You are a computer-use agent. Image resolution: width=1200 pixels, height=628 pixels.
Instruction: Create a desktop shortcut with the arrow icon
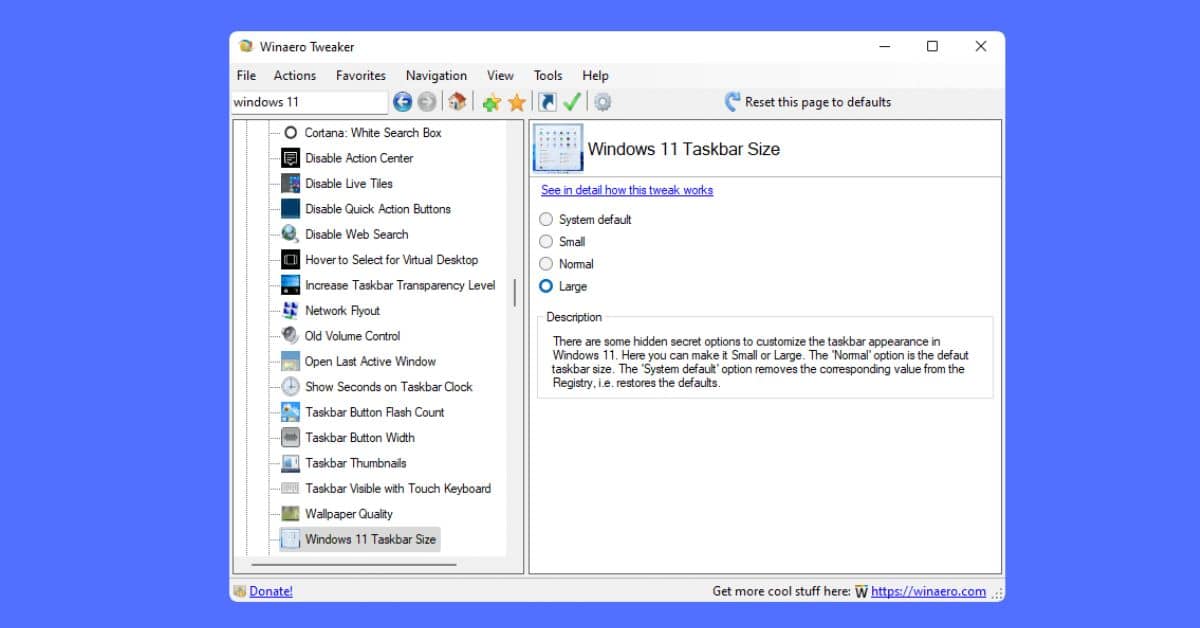[550, 100]
